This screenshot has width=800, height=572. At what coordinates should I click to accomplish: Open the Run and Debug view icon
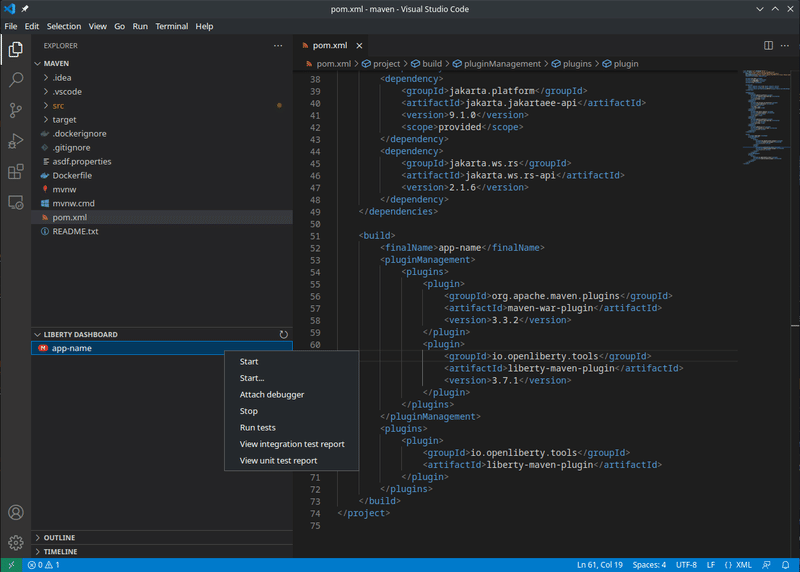16,141
